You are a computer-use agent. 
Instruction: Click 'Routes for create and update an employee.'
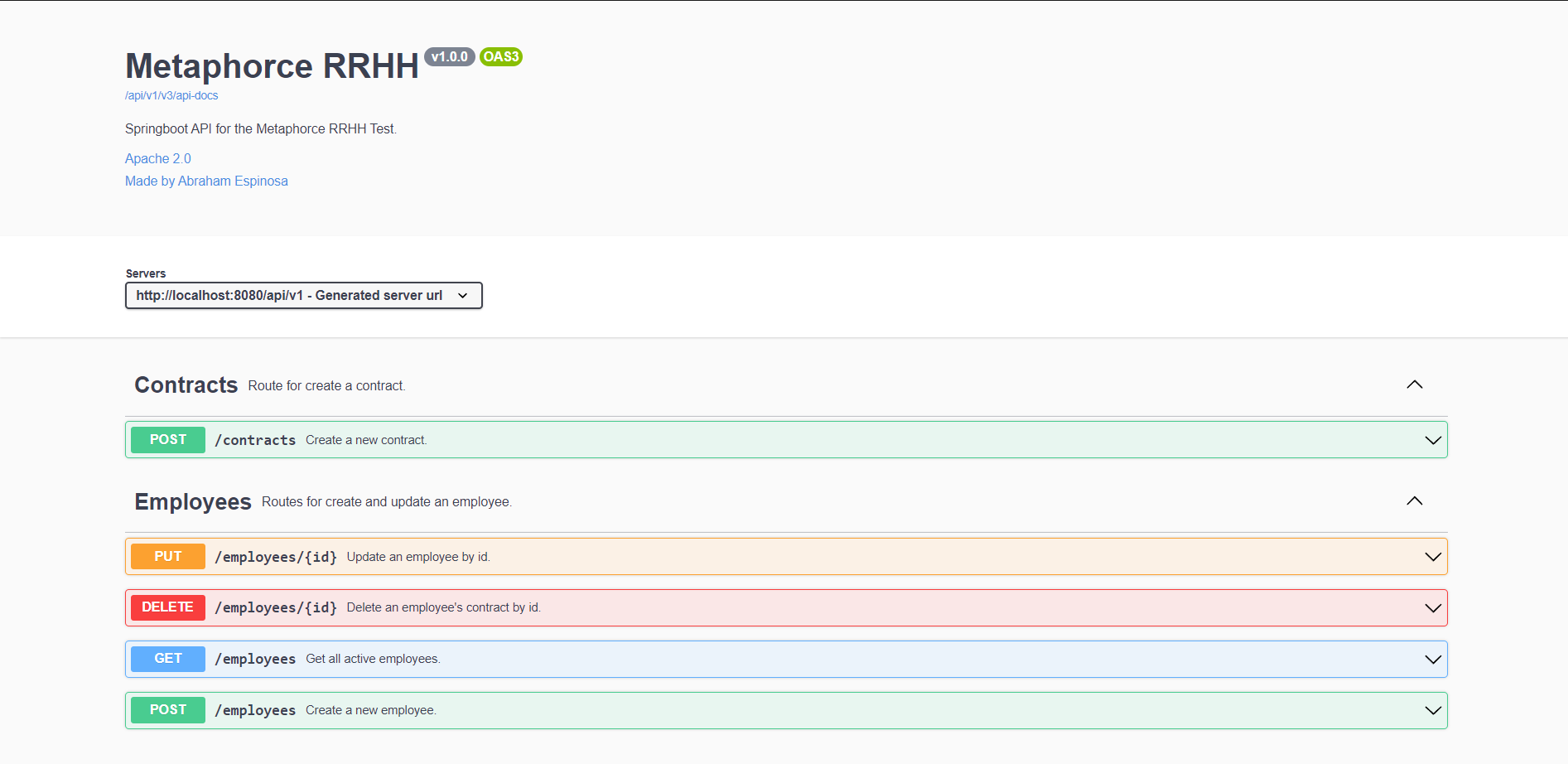(387, 502)
